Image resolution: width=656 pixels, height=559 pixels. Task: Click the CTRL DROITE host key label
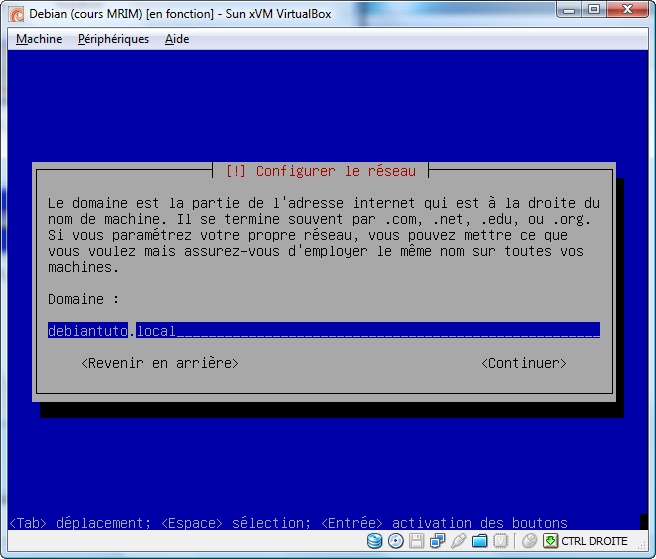[594, 541]
